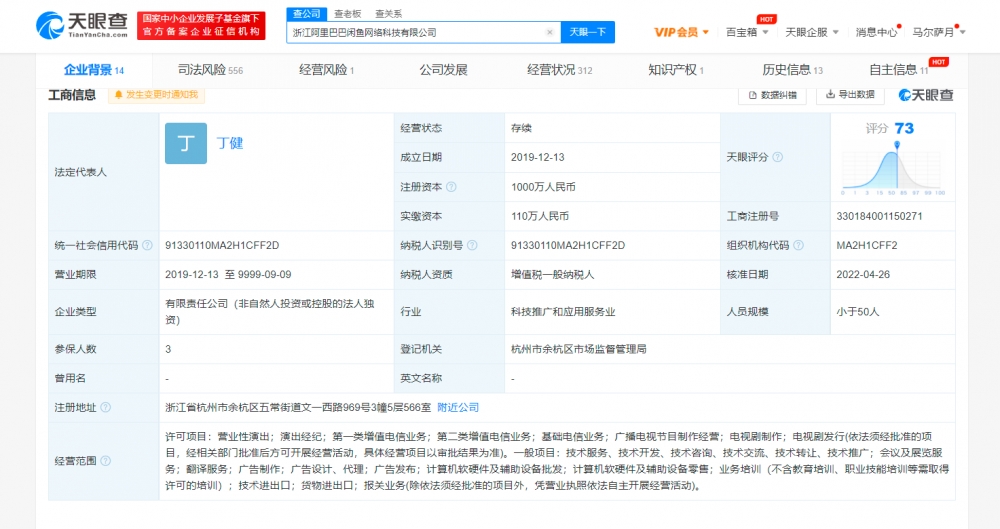1000x529 pixels.
Task: Click the 数据纠错 button
Action: click(772, 95)
